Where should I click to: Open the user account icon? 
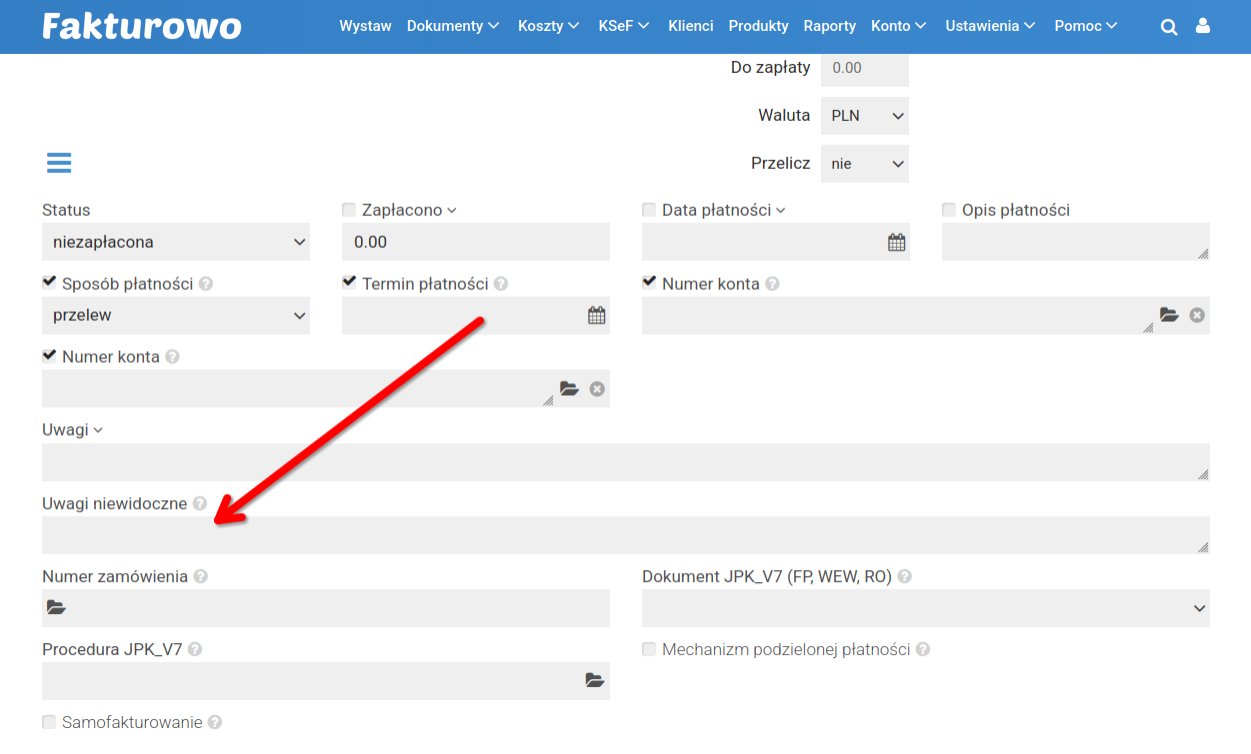(x=1202, y=26)
